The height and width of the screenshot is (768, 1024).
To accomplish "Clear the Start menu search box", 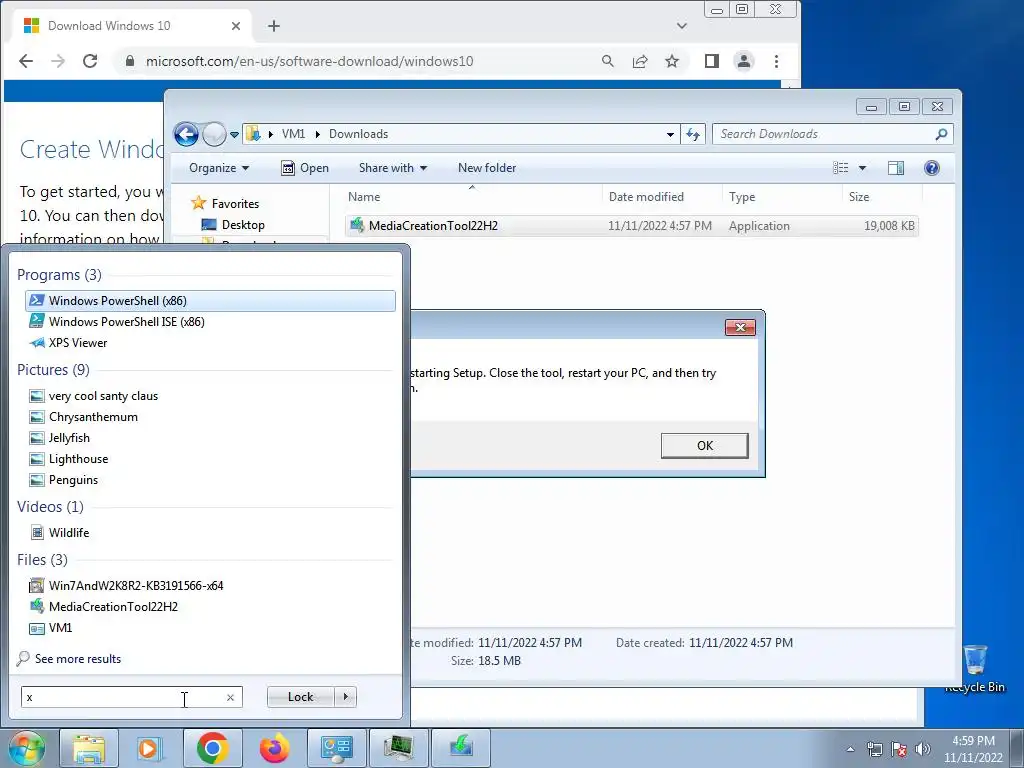I will point(231,697).
